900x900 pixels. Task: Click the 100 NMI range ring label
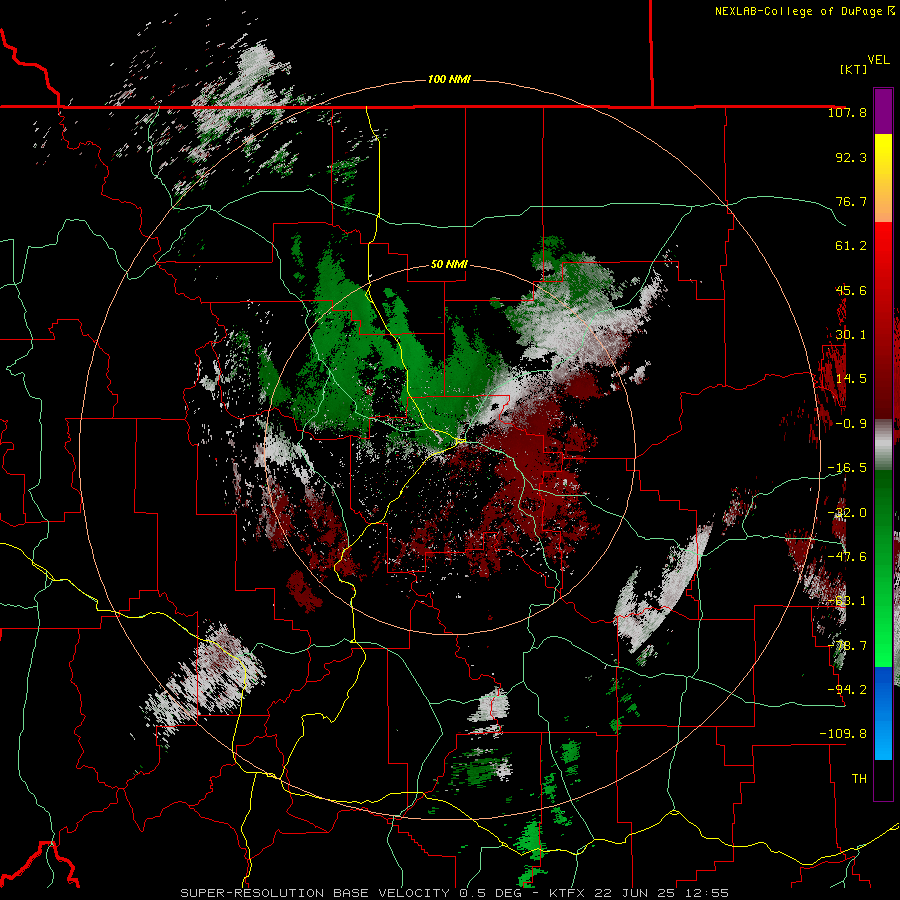coord(449,79)
